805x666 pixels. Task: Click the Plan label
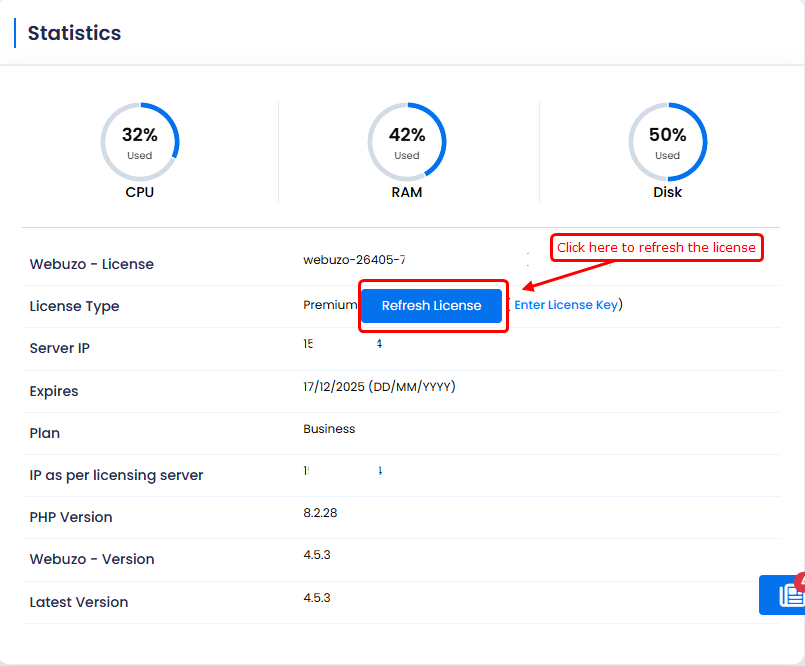[45, 433]
